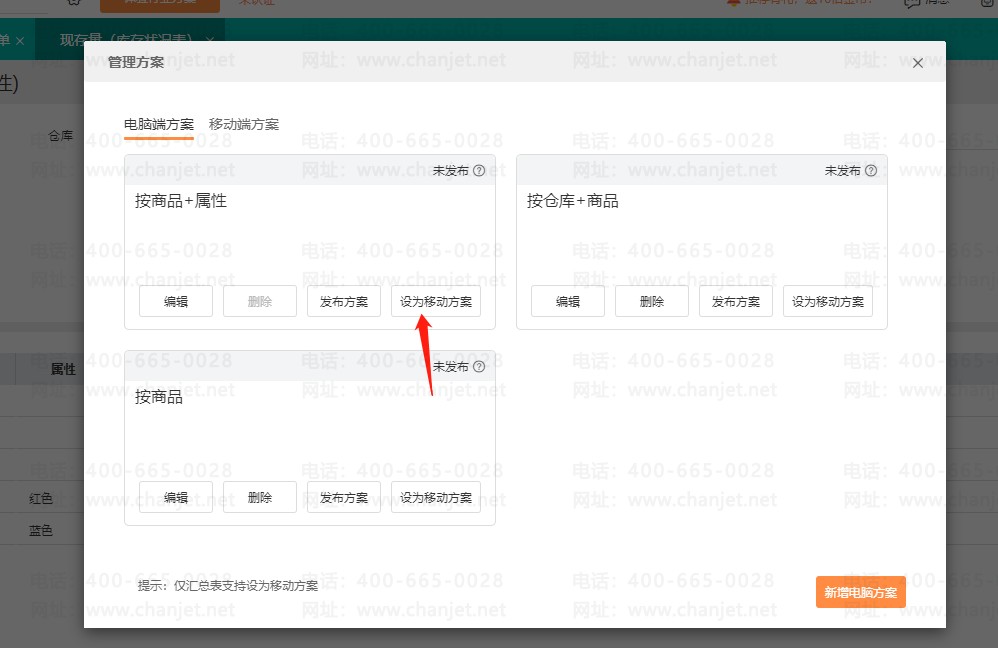Click 设为移动方案 on the 按商品 card
This screenshot has height=648, width=998.
(436, 498)
